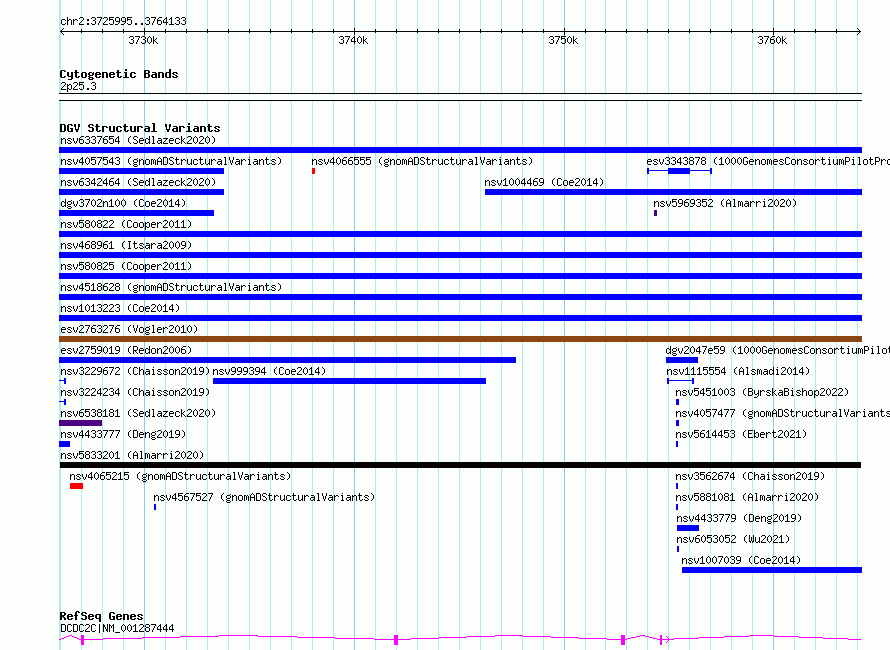Image resolution: width=890 pixels, height=650 pixels.
Task: Select the nsv4433779 (Deng2019) label
Action: [739, 518]
